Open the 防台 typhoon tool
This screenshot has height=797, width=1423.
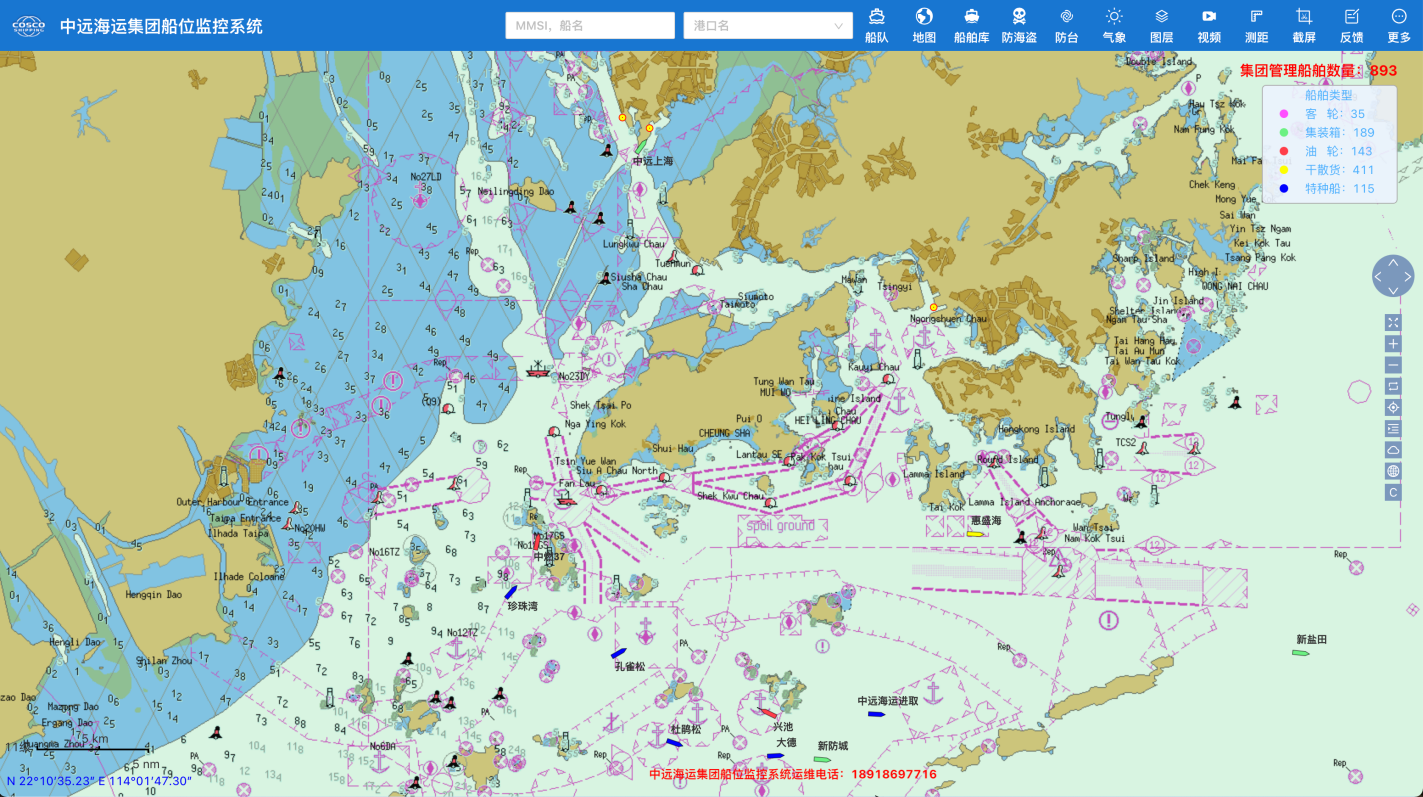tap(1066, 25)
